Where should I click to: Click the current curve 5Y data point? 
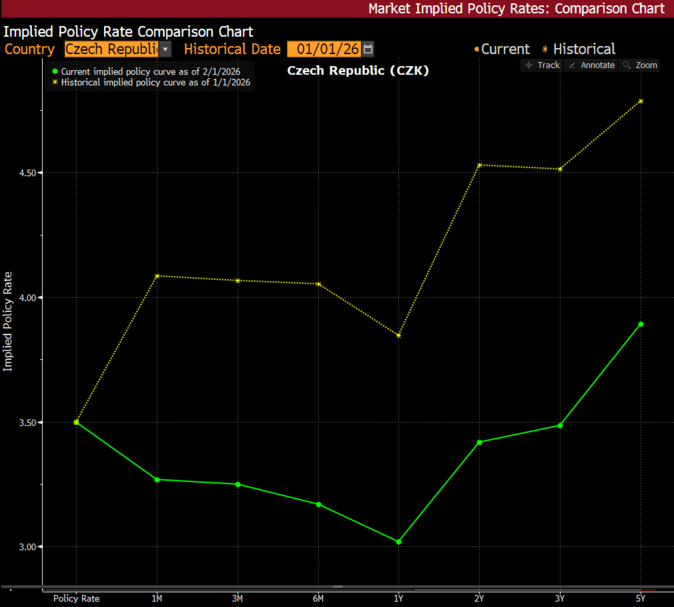640,324
